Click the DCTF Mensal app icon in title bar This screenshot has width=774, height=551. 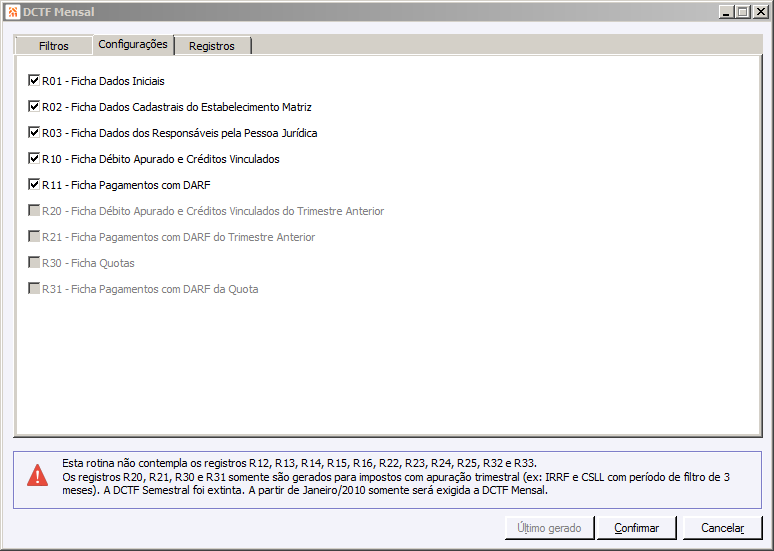click(x=13, y=12)
